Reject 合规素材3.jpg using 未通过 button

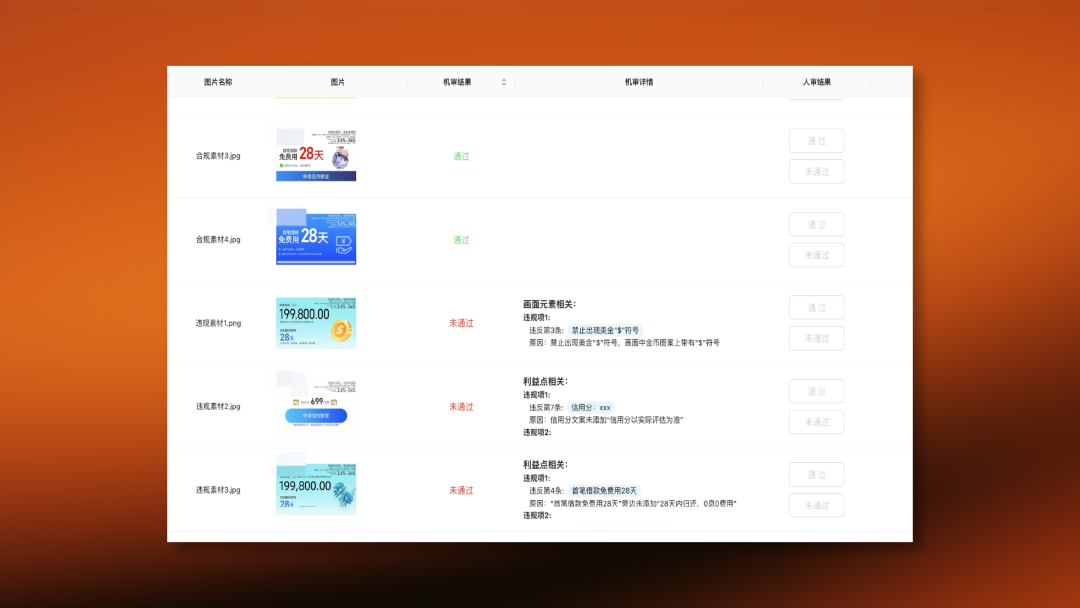pyautogui.click(x=816, y=171)
